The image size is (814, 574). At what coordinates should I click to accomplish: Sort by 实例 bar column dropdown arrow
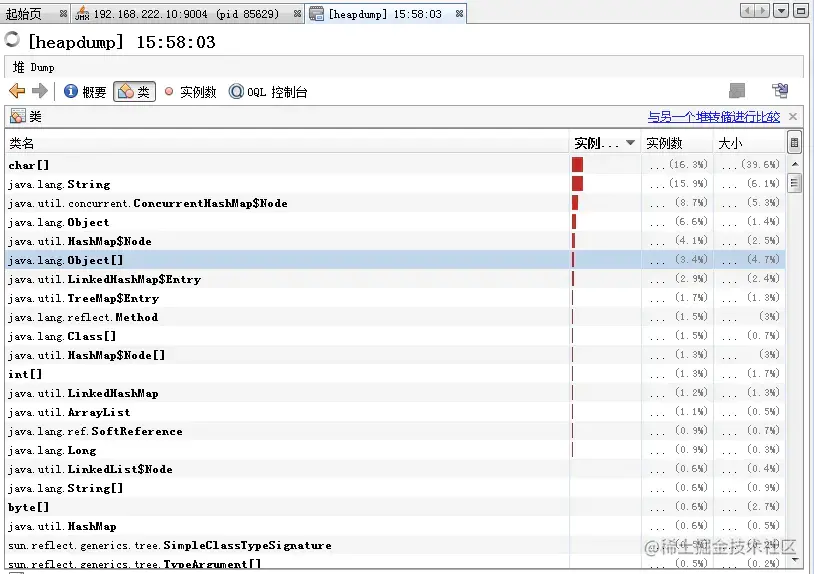pos(630,143)
